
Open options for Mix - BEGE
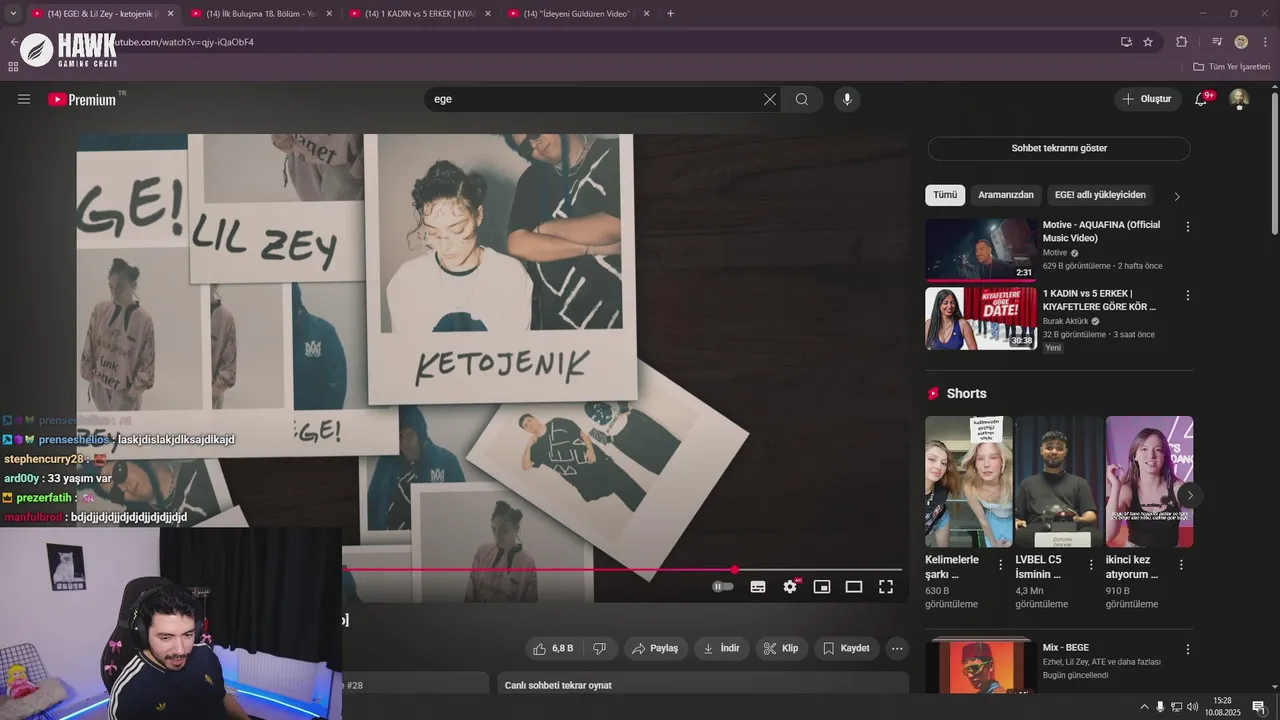tap(1188, 649)
